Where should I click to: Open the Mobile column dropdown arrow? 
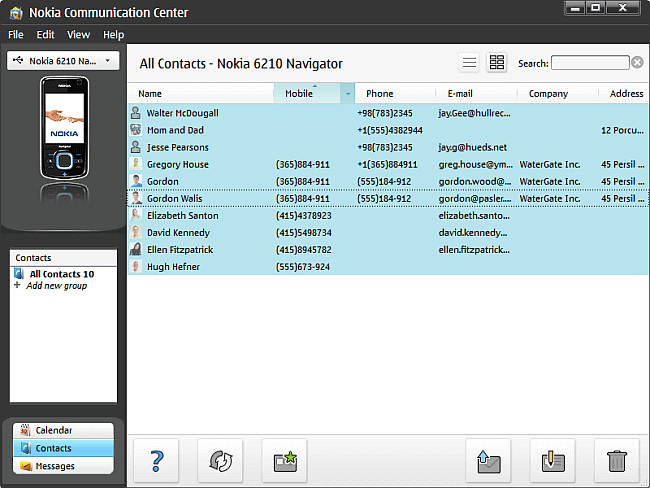[348, 94]
